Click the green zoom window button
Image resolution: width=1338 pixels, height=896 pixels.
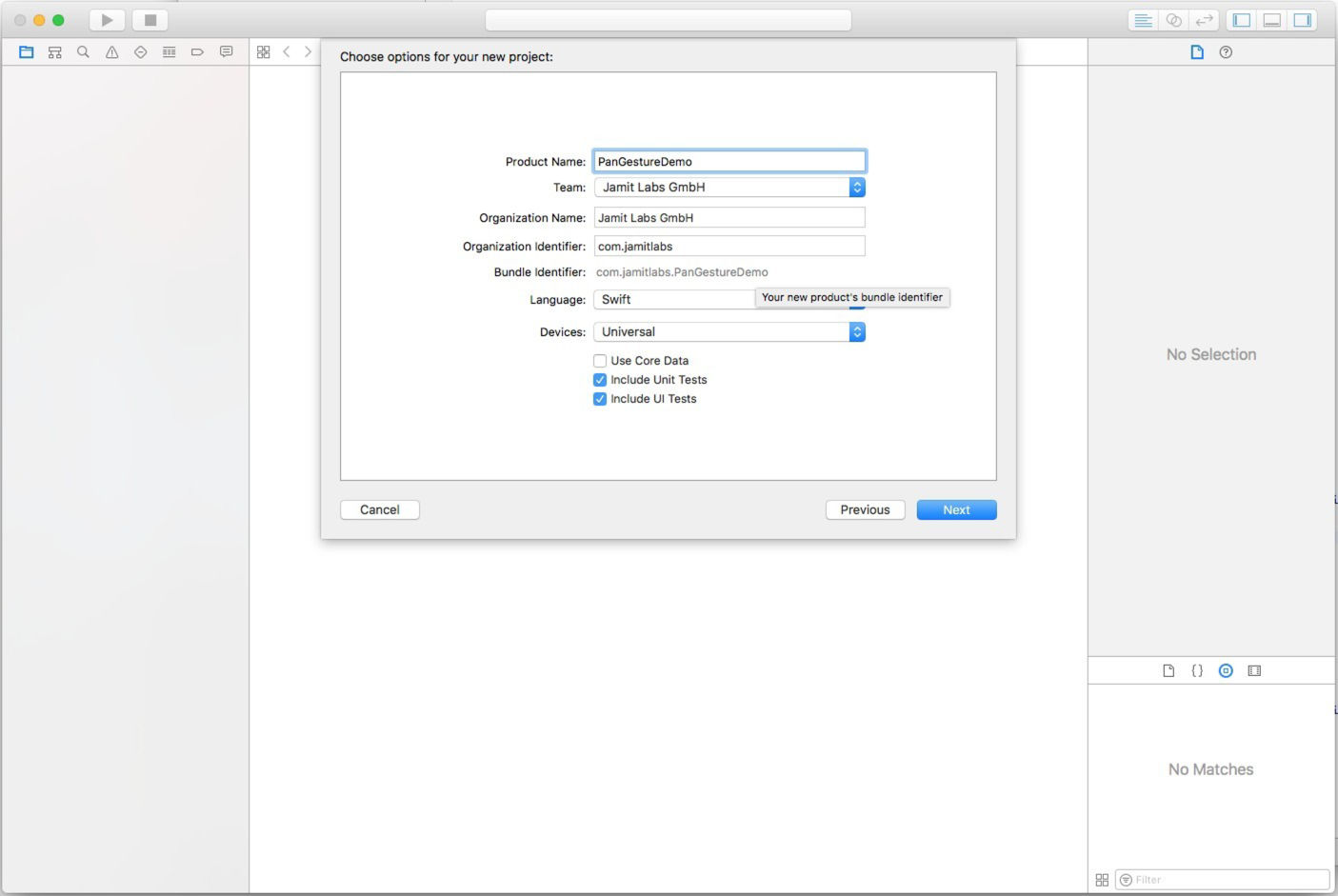point(58,20)
